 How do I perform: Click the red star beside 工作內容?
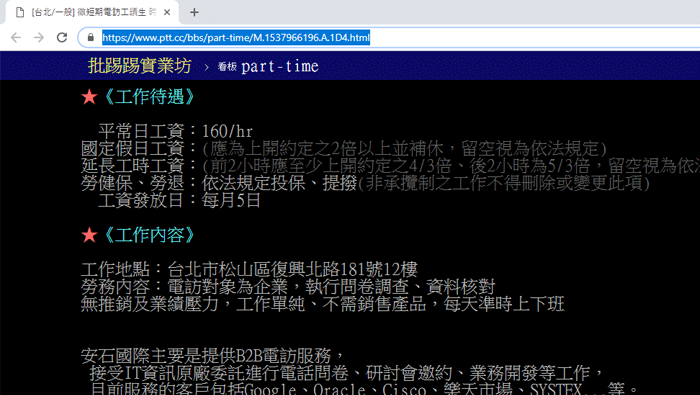[89, 235]
